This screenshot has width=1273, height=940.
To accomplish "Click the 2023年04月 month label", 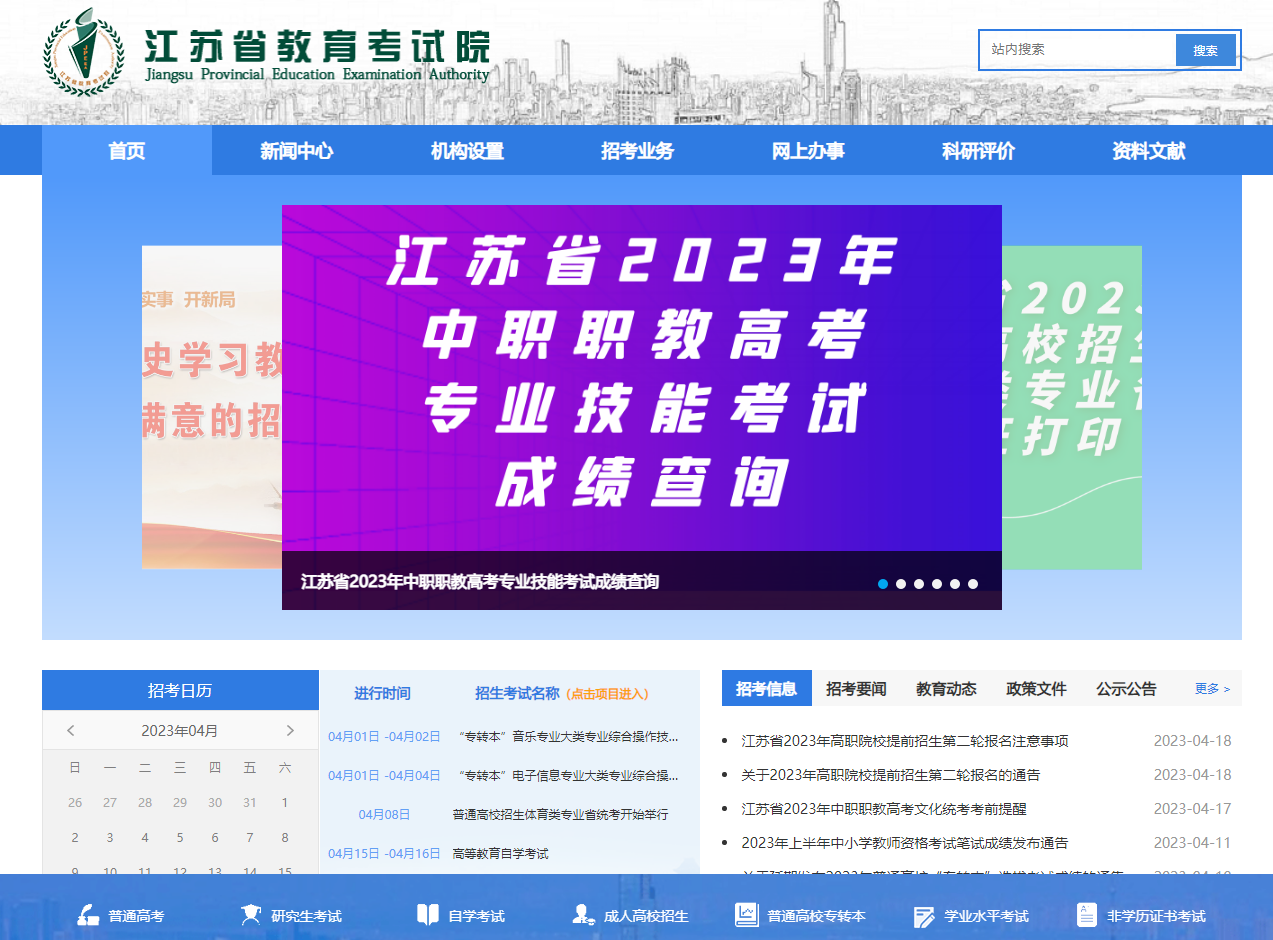I will tap(180, 730).
